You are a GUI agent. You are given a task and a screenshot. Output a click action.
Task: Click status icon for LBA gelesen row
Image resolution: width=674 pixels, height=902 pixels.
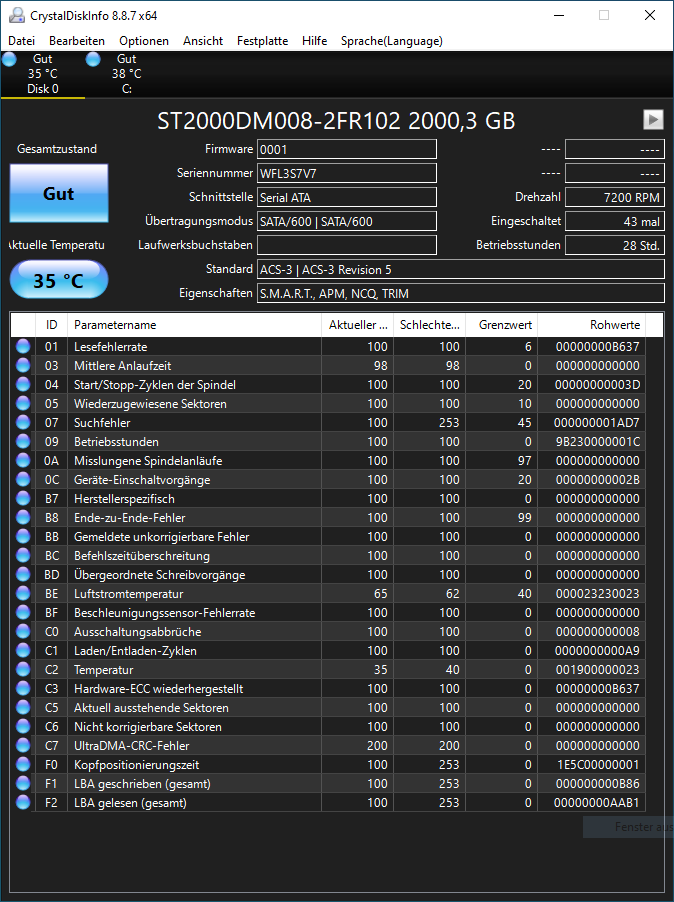(23, 802)
